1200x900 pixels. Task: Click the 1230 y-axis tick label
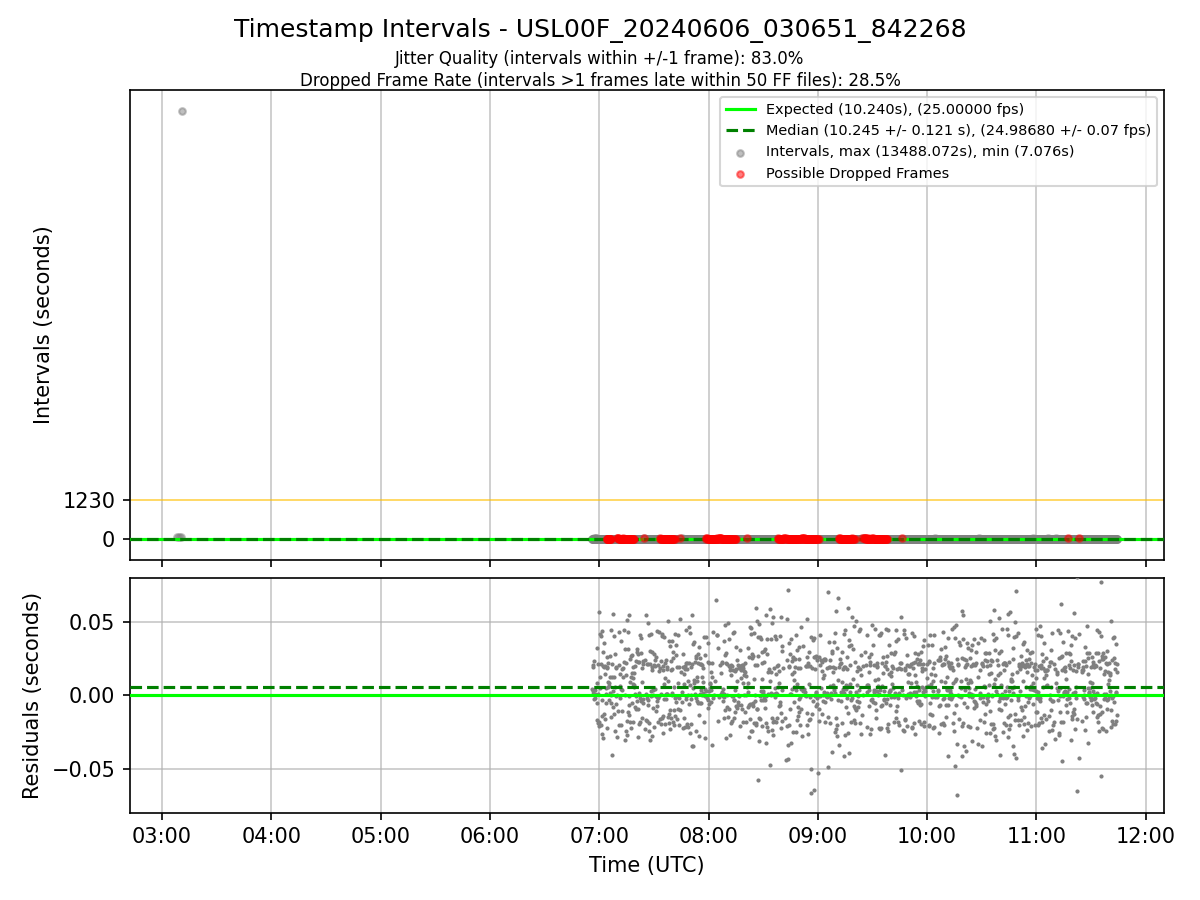coord(89,500)
